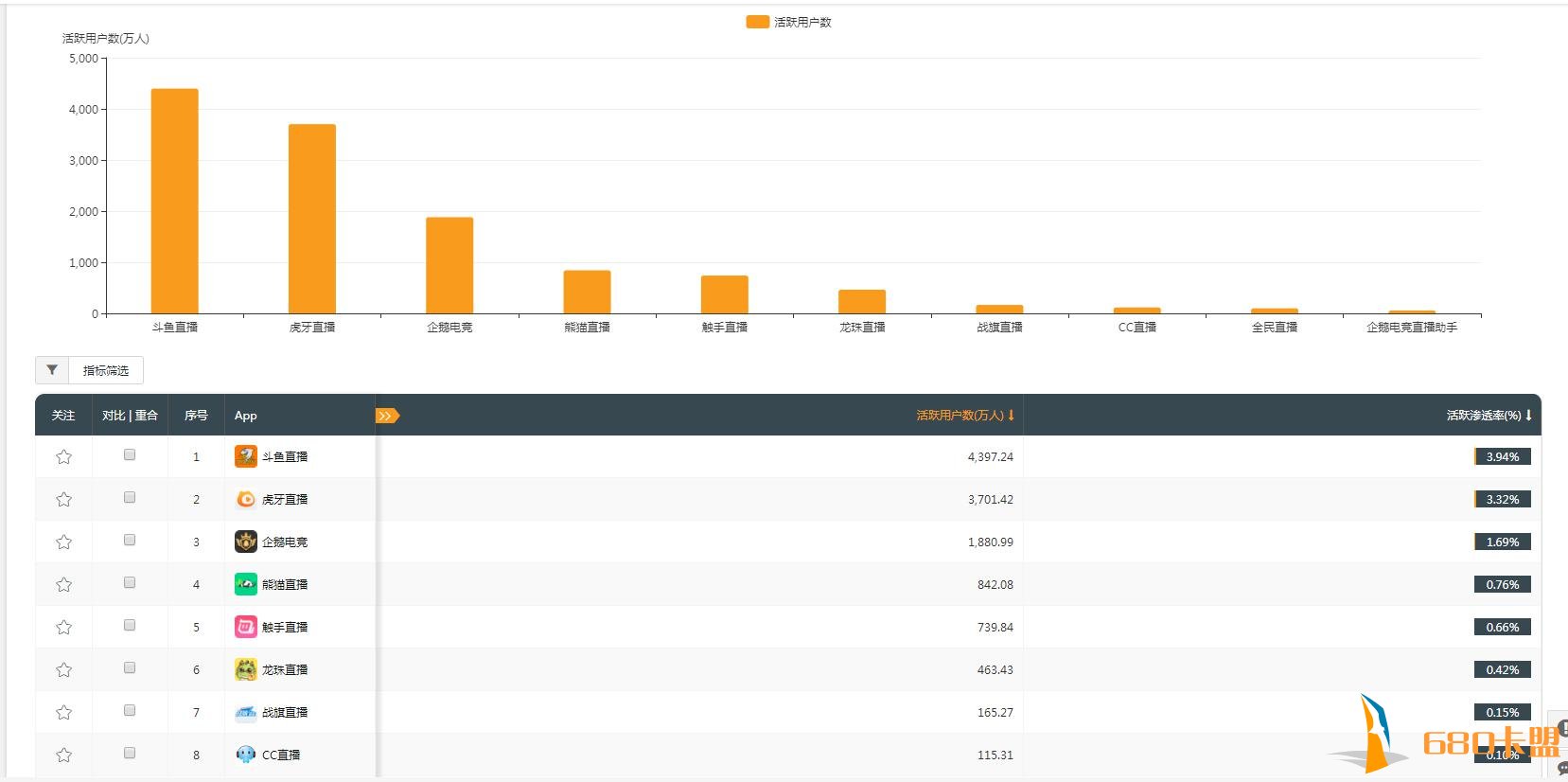Click the 虎牙直播 bar in the chart
The height and width of the screenshot is (782, 1568).
312,219
